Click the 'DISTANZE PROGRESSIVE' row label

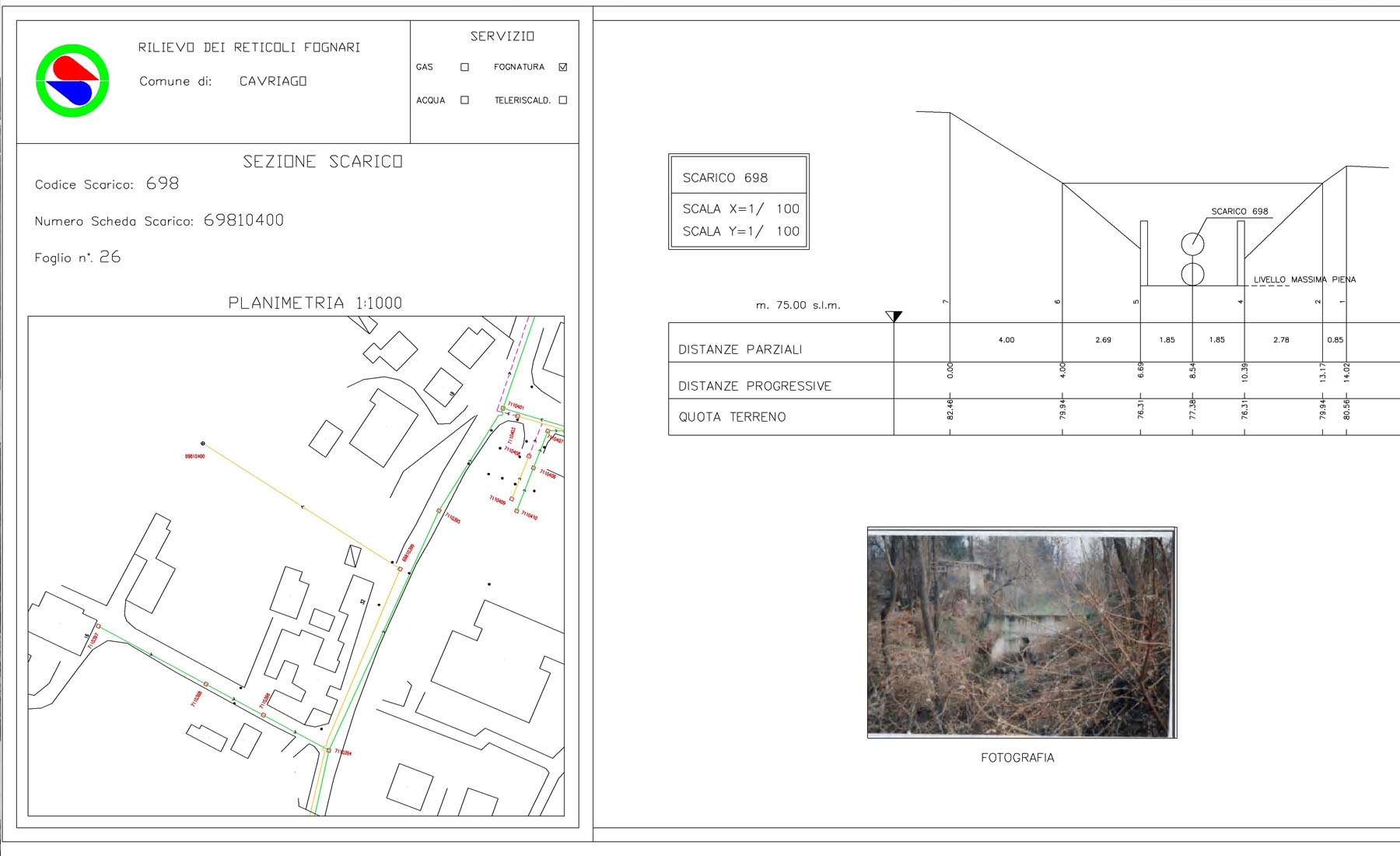pos(754,386)
